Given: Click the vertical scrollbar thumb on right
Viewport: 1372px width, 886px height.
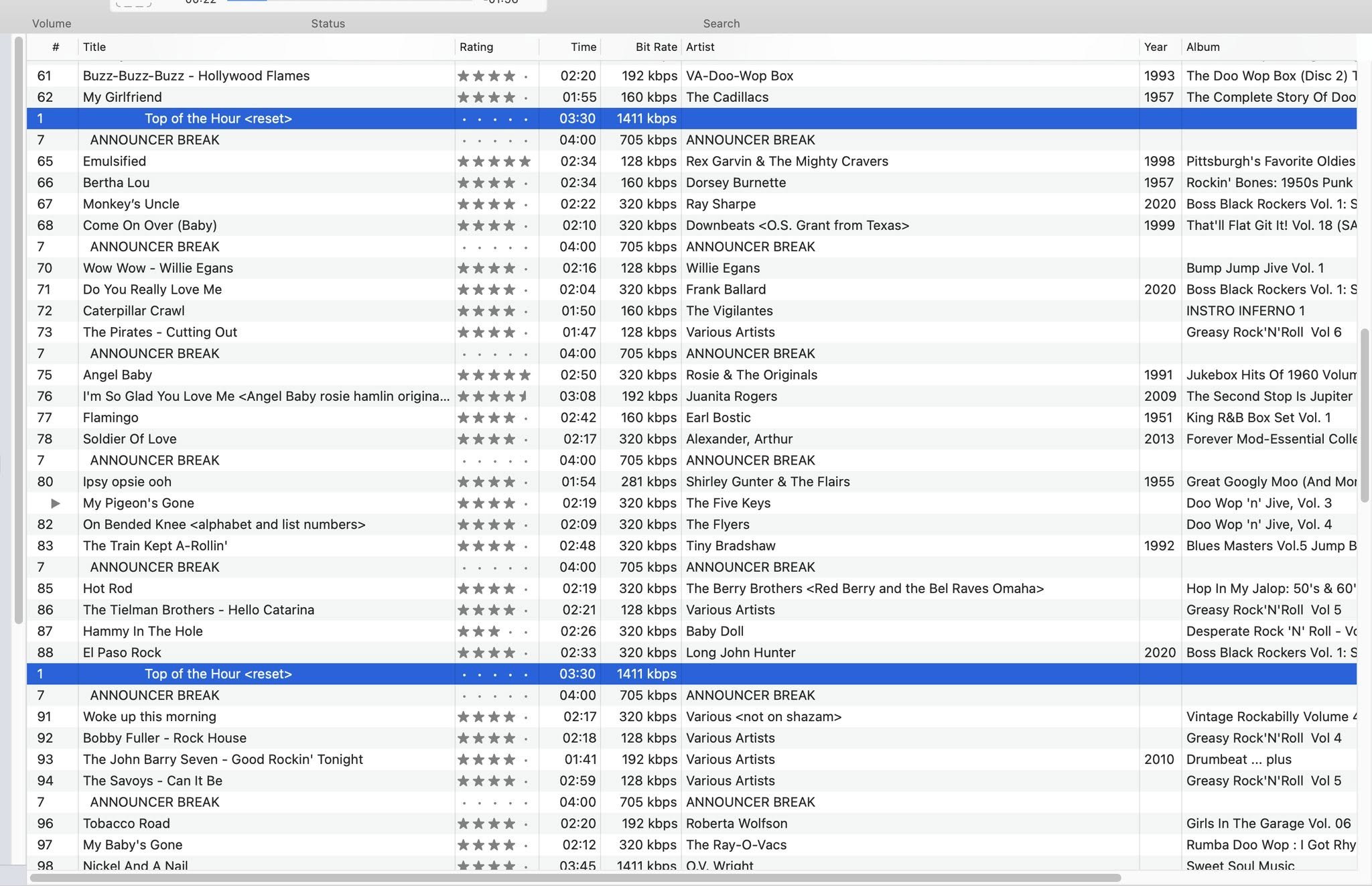Looking at the screenshot, I should 1364,416.
